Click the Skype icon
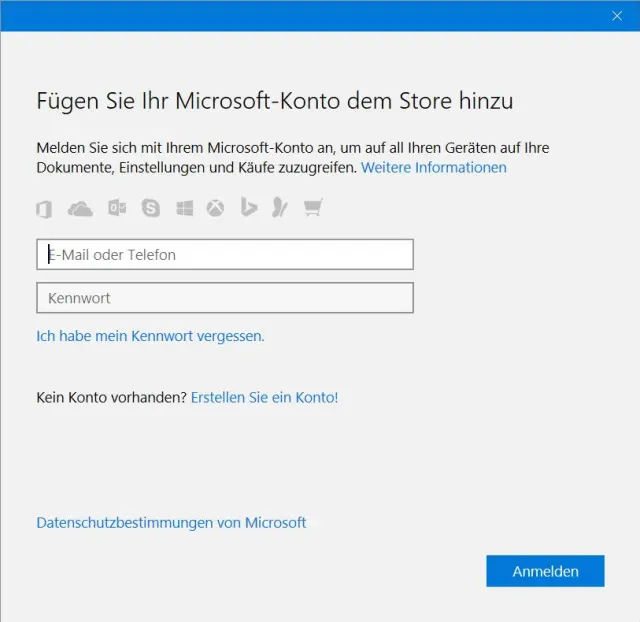The width and height of the screenshot is (640, 622). pyautogui.click(x=151, y=208)
